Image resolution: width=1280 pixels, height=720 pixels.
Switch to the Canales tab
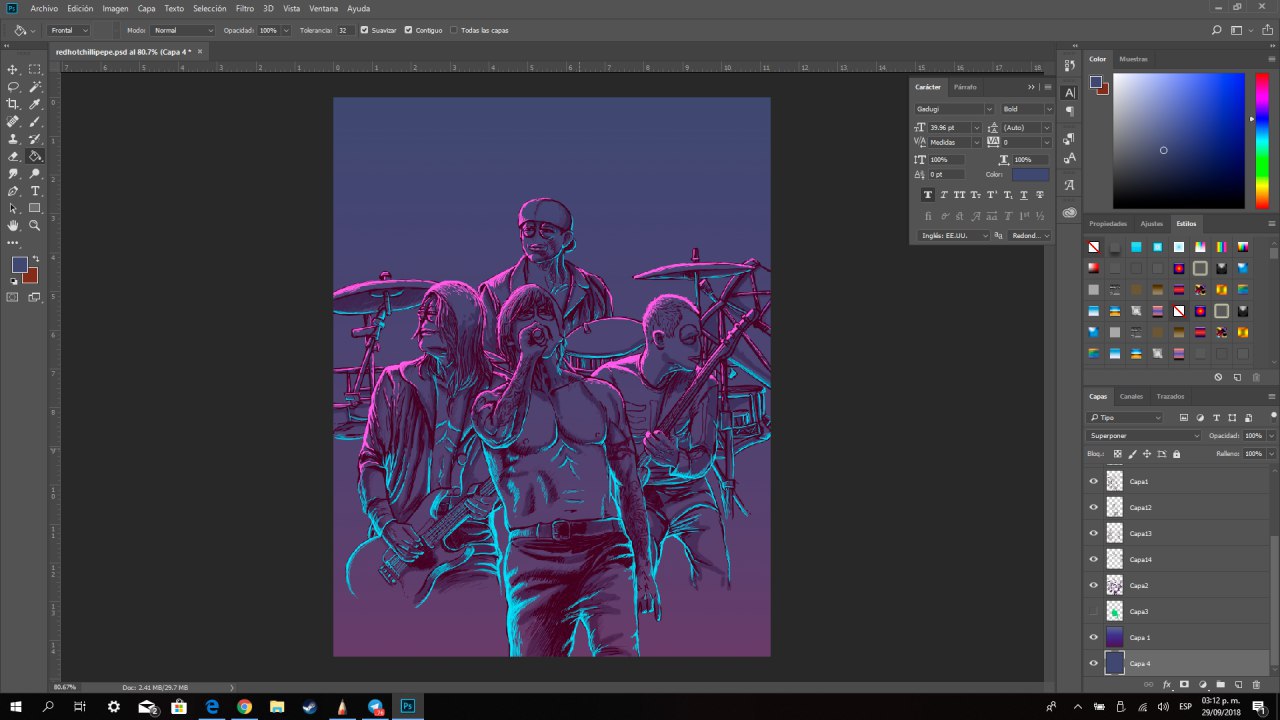click(1131, 396)
